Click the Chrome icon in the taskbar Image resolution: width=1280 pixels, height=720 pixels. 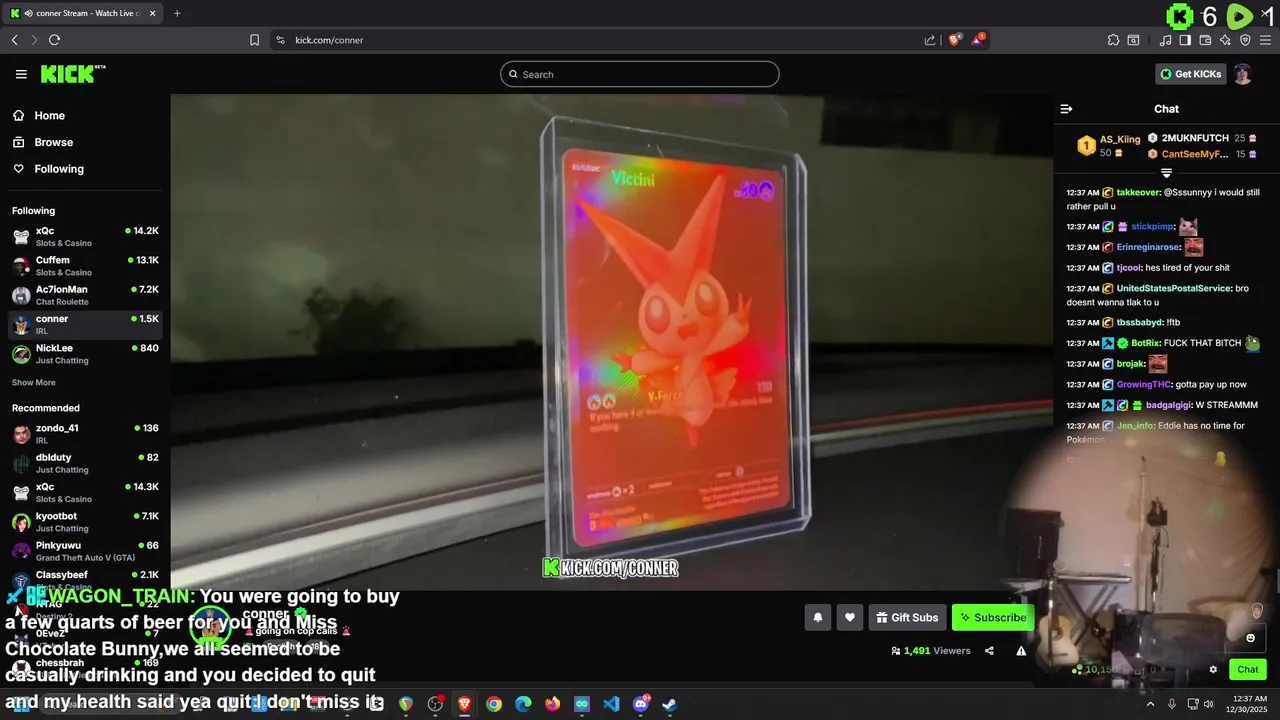click(x=494, y=704)
